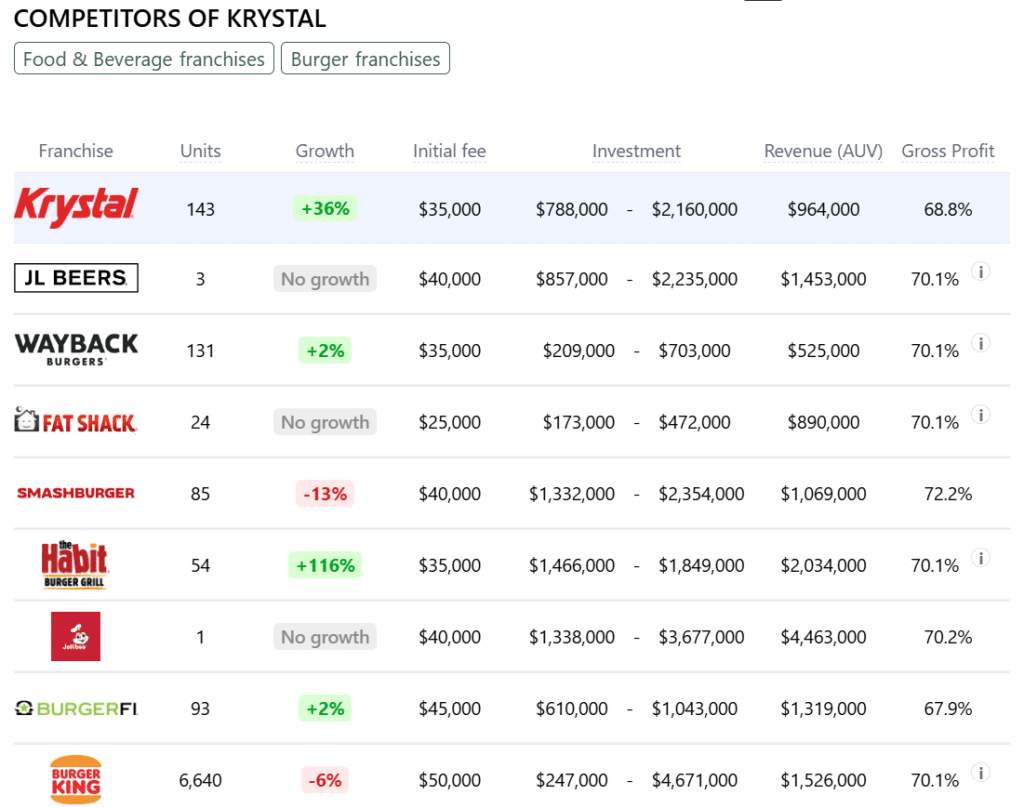This screenshot has width=1024, height=808.
Task: Select Jollibee maximum investment $3,677,000
Action: [x=701, y=637]
